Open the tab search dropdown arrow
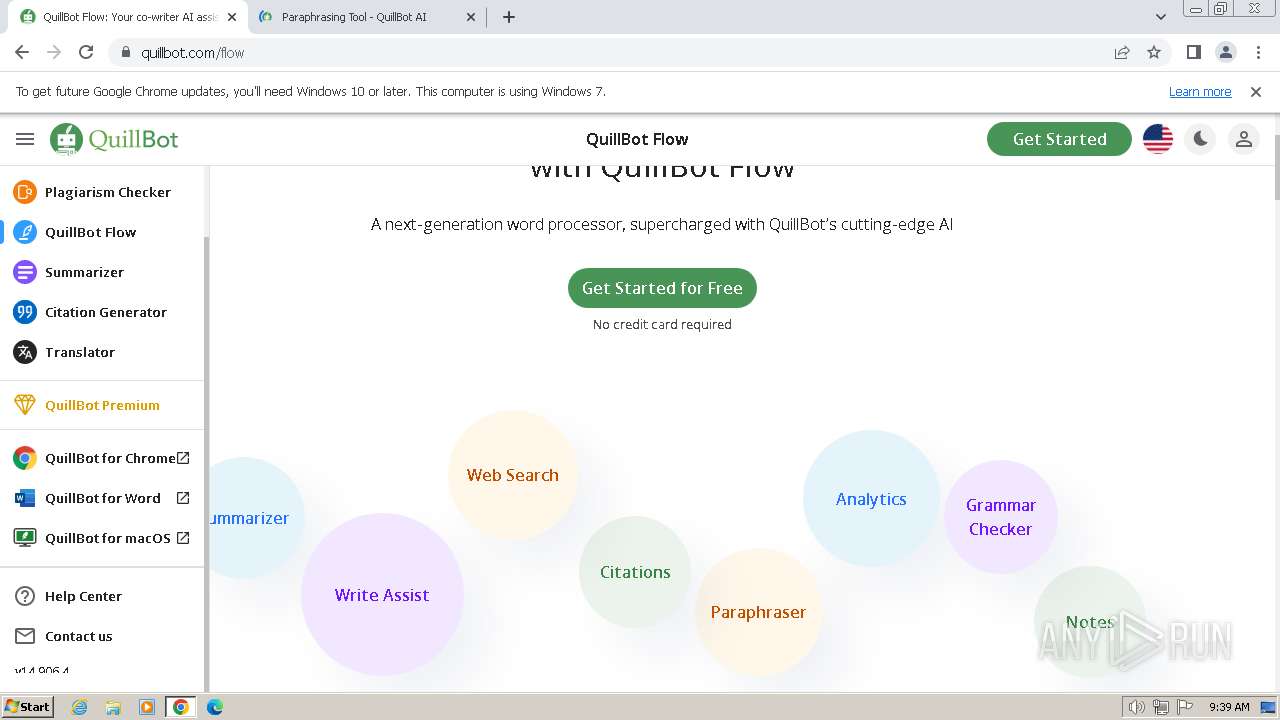This screenshot has width=1280, height=720. [1161, 17]
